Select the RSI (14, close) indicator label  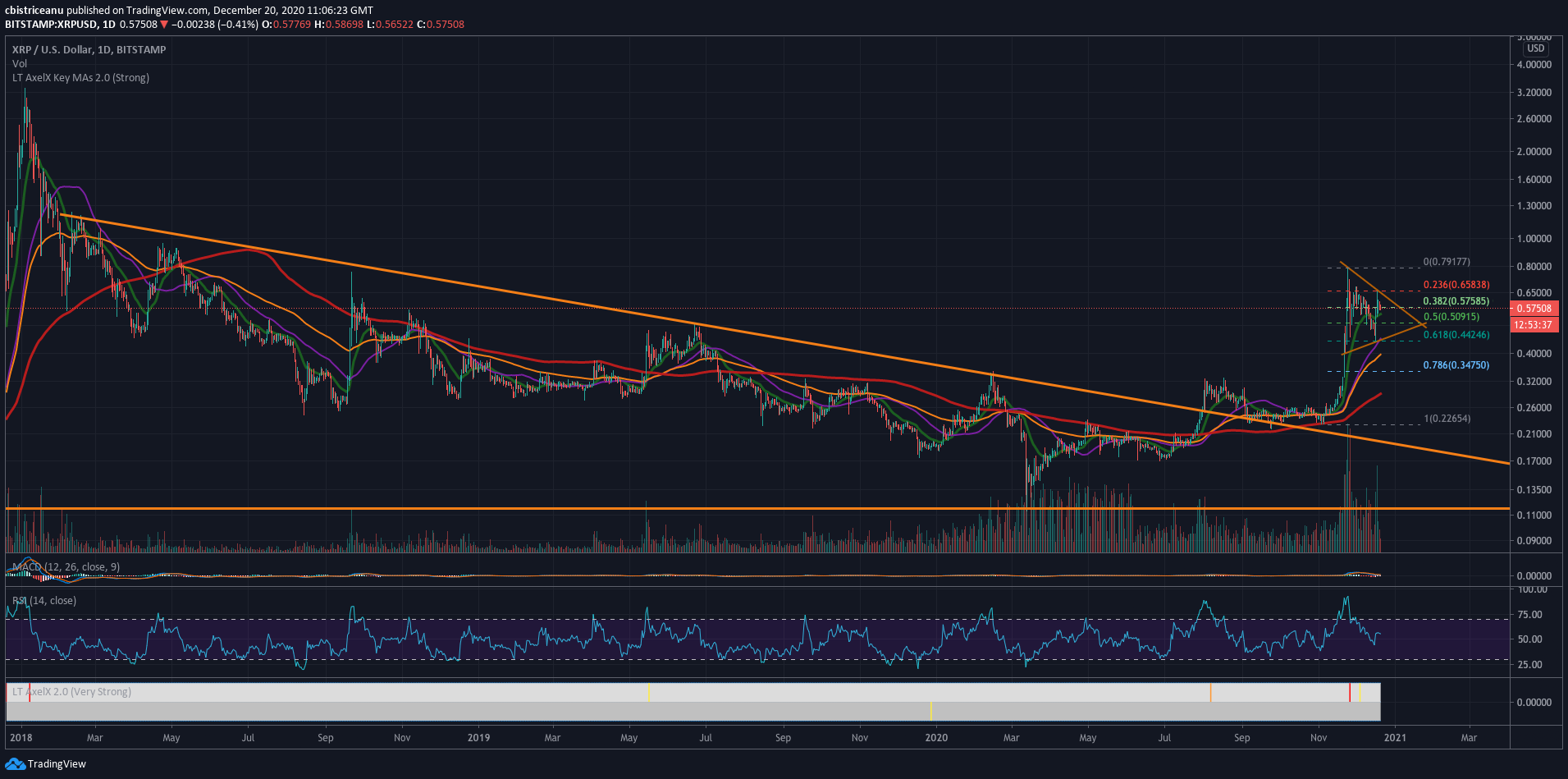point(44,601)
